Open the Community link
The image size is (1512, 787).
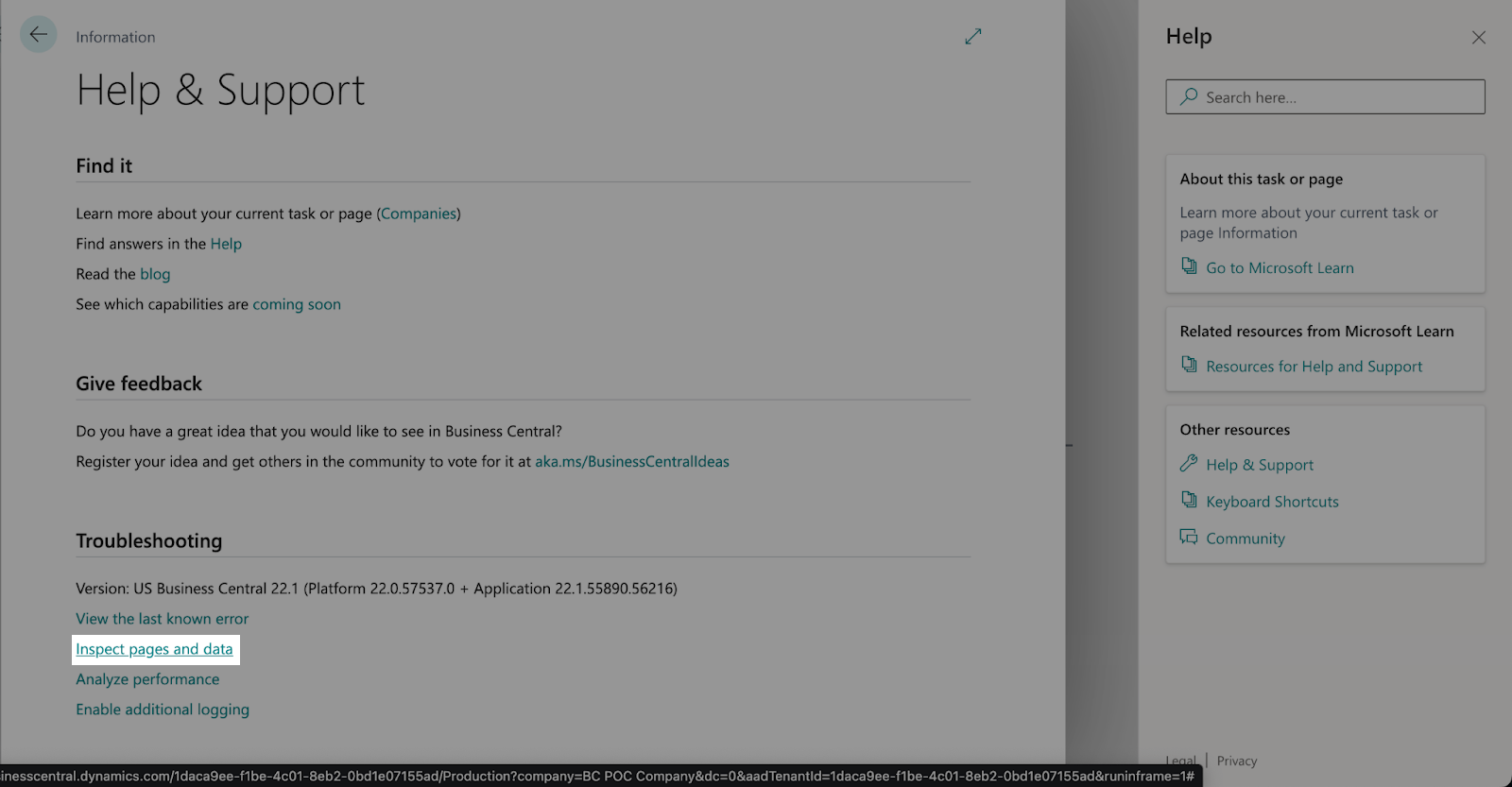click(1246, 539)
